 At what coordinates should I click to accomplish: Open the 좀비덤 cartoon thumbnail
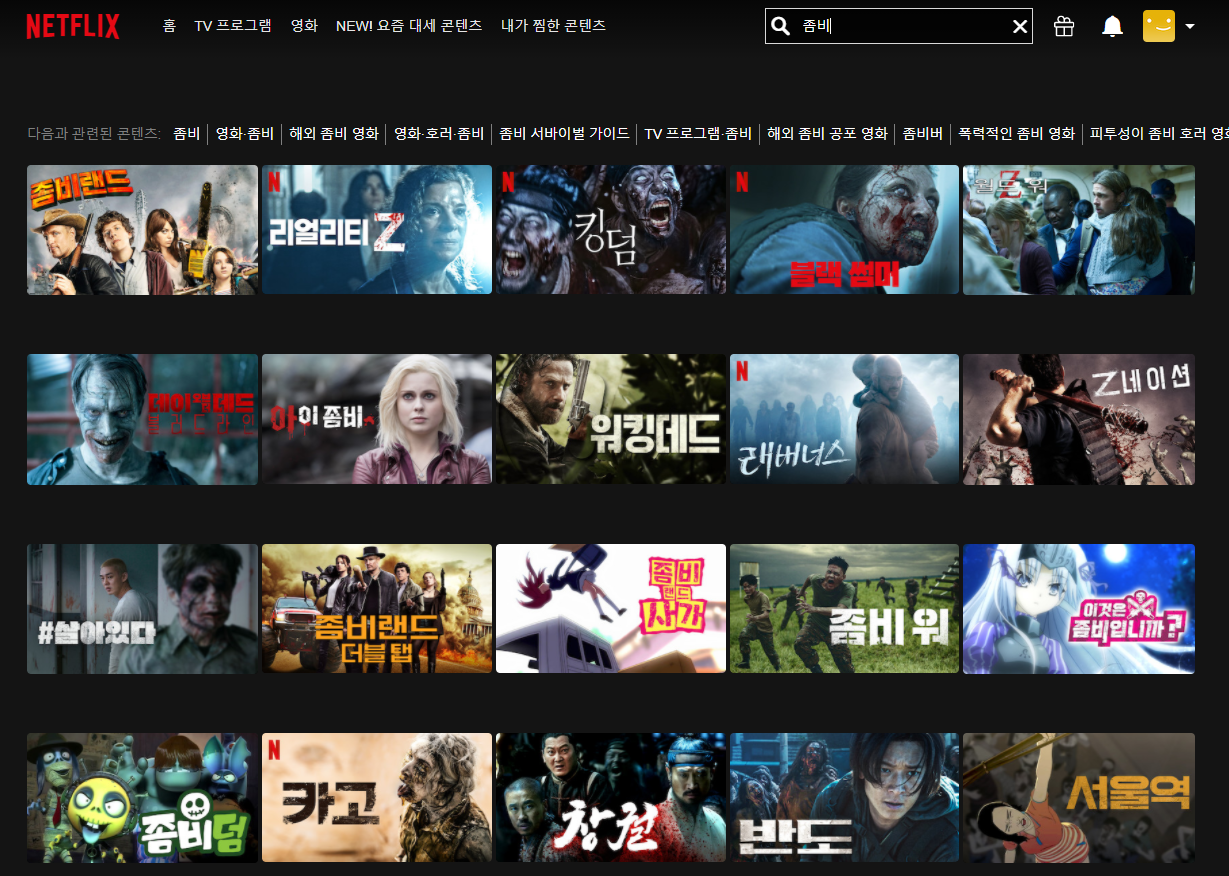[142, 798]
